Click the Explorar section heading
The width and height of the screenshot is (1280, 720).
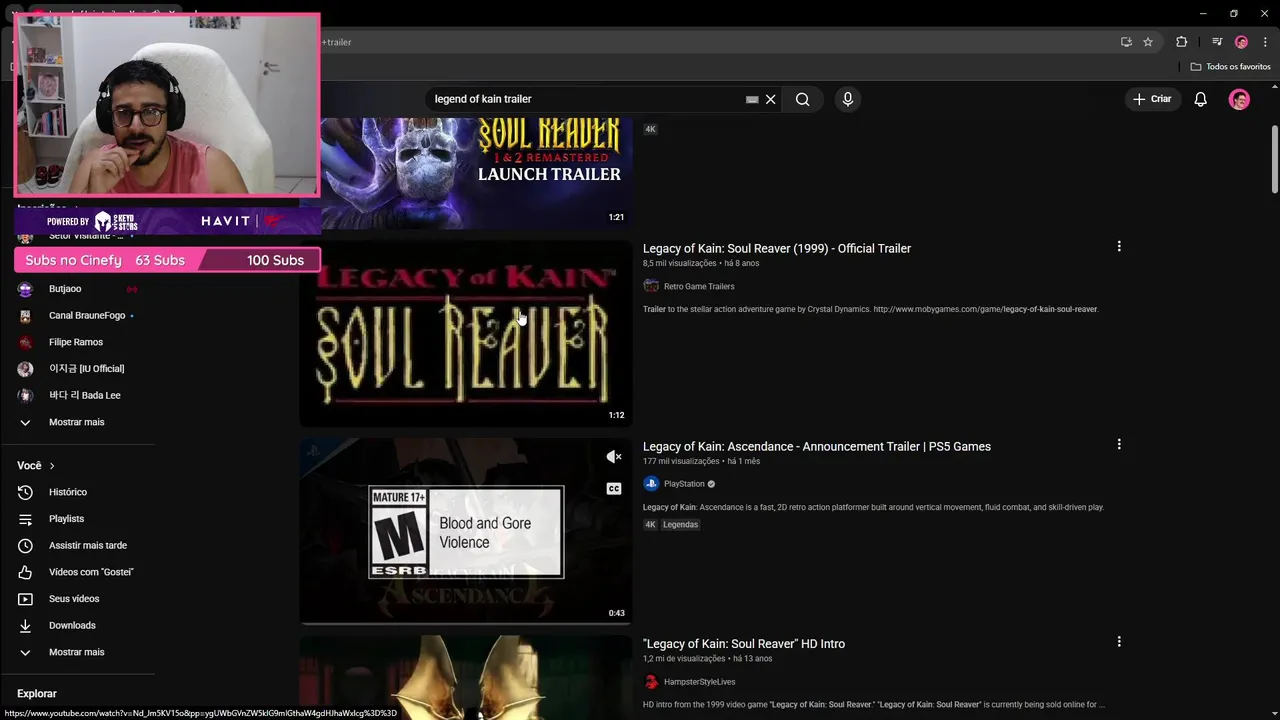point(37,694)
